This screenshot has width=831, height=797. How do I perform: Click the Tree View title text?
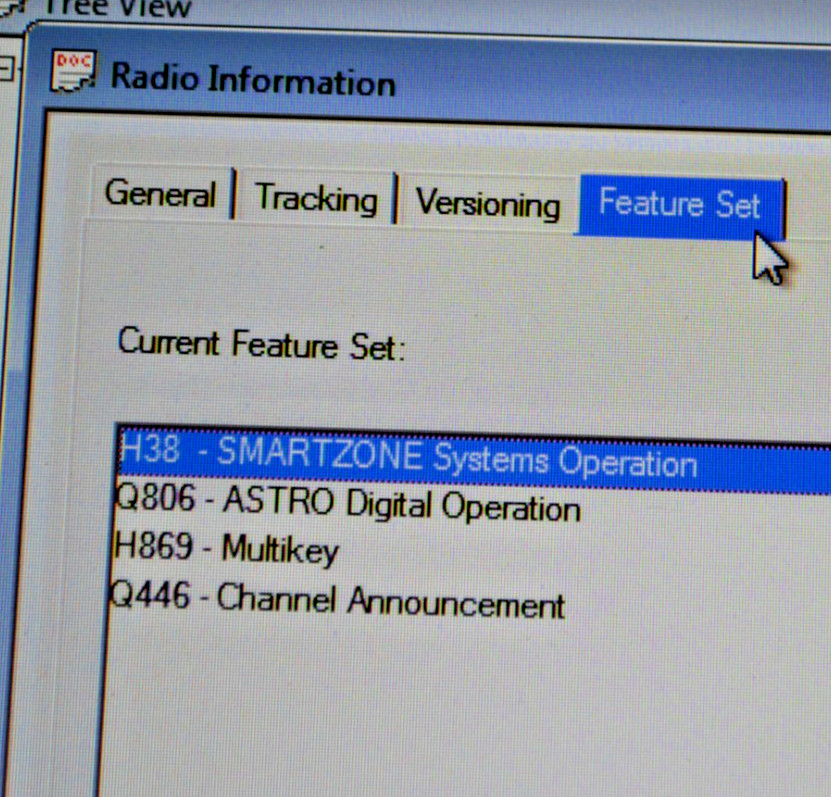[117, 8]
